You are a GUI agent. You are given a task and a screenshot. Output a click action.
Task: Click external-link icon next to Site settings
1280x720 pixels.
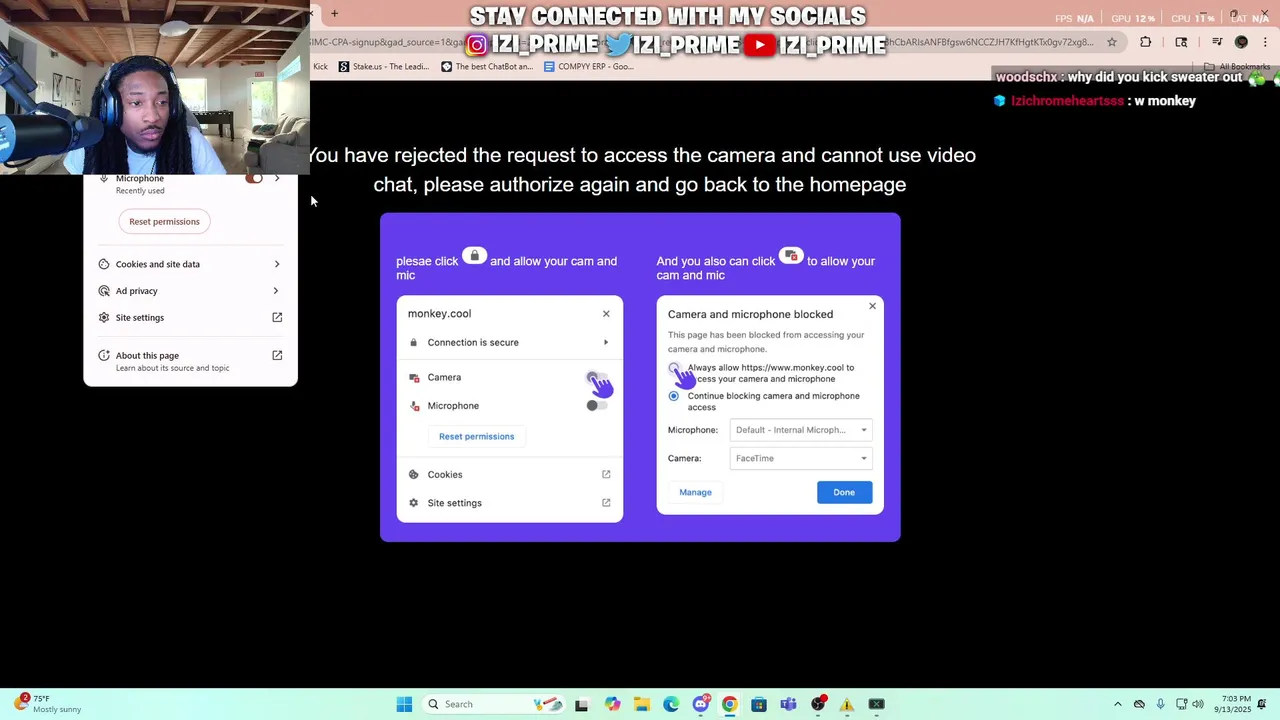[277, 318]
